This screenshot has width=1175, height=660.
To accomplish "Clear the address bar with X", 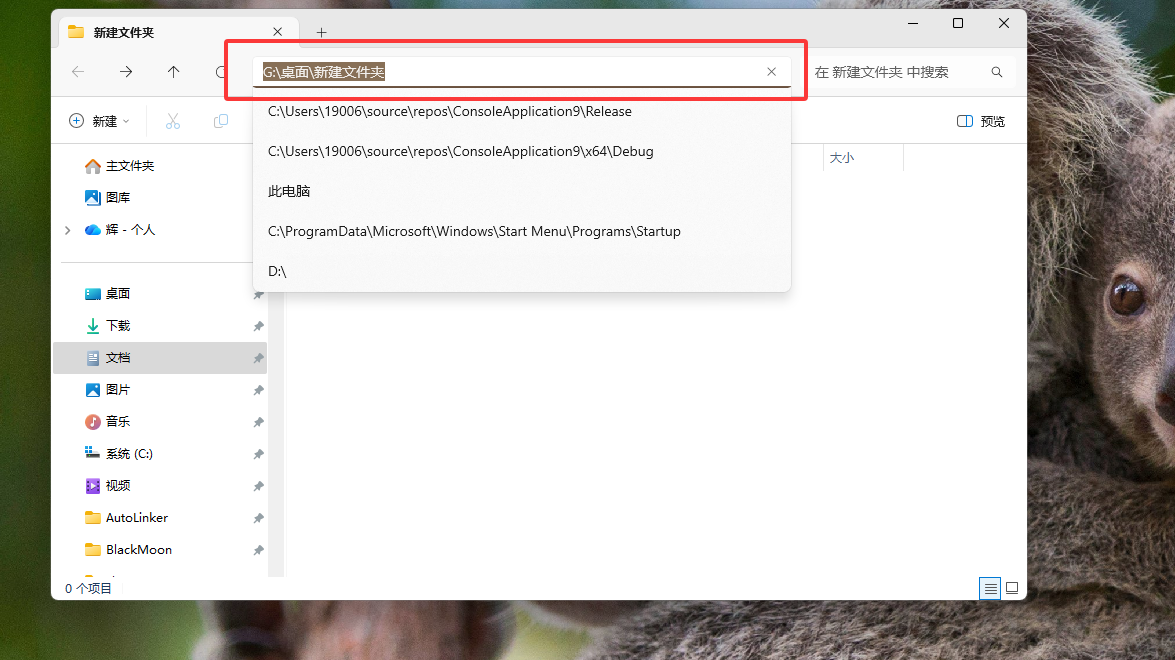I will click(771, 72).
